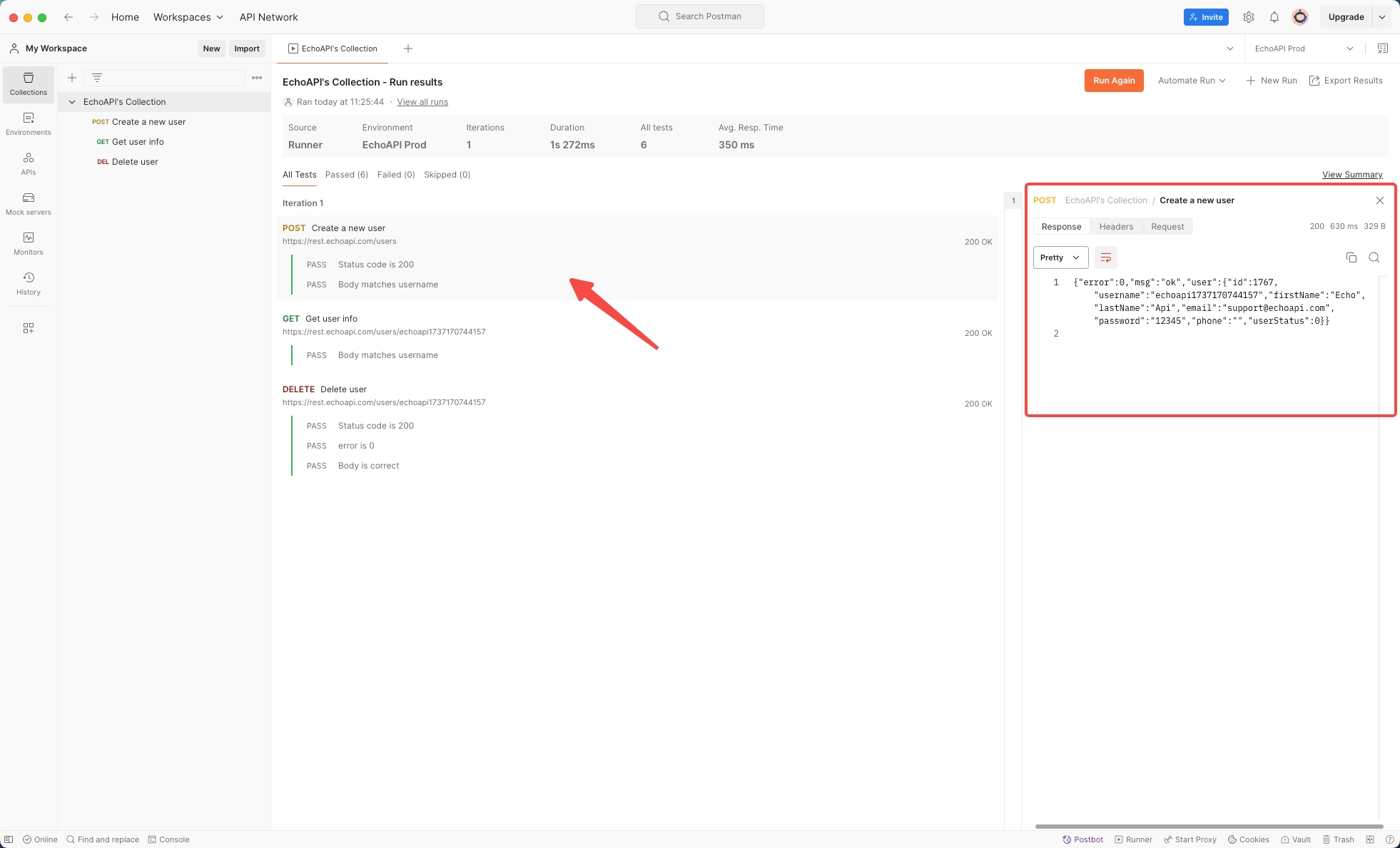The image size is (1400, 848).
Task: Click the New button in workspace header
Action: tap(211, 48)
